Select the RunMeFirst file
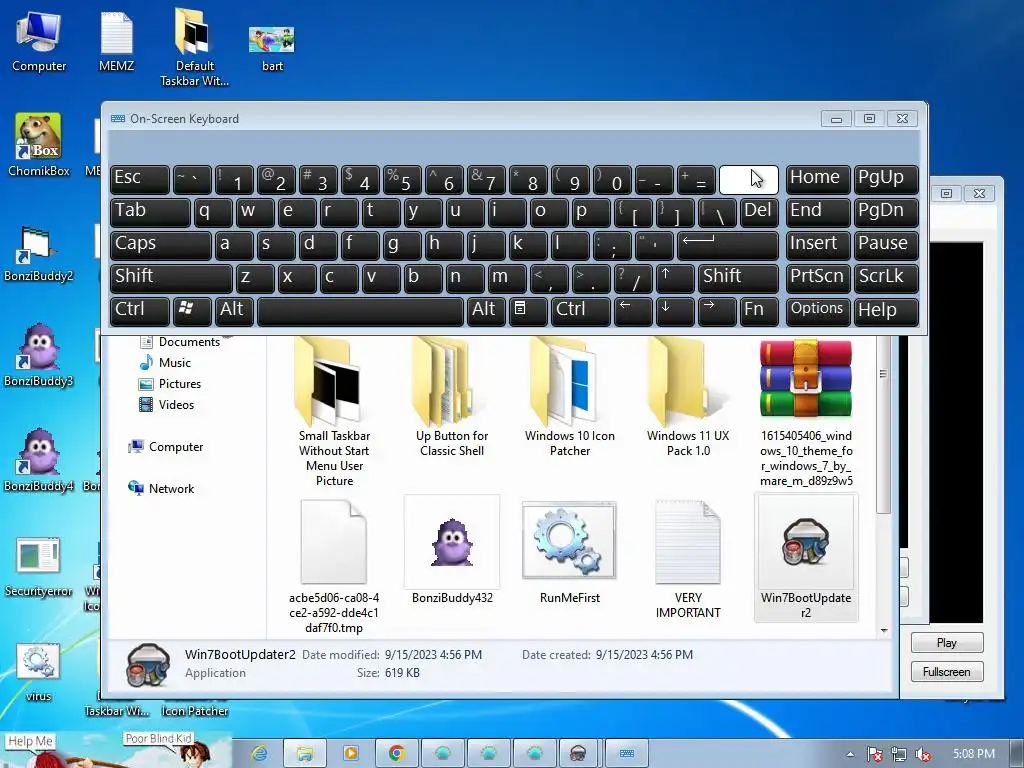Viewport: 1024px width, 768px height. tap(569, 552)
